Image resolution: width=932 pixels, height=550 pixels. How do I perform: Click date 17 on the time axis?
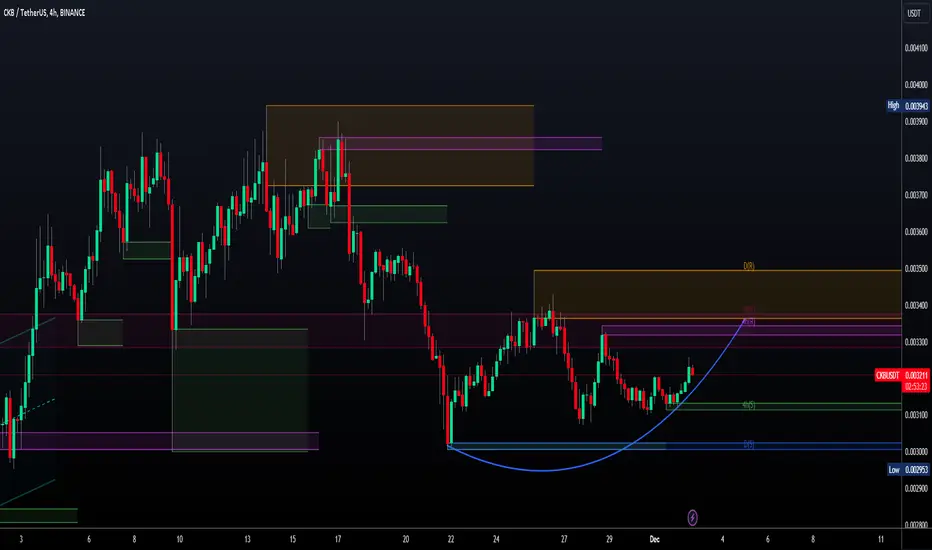tap(338, 539)
